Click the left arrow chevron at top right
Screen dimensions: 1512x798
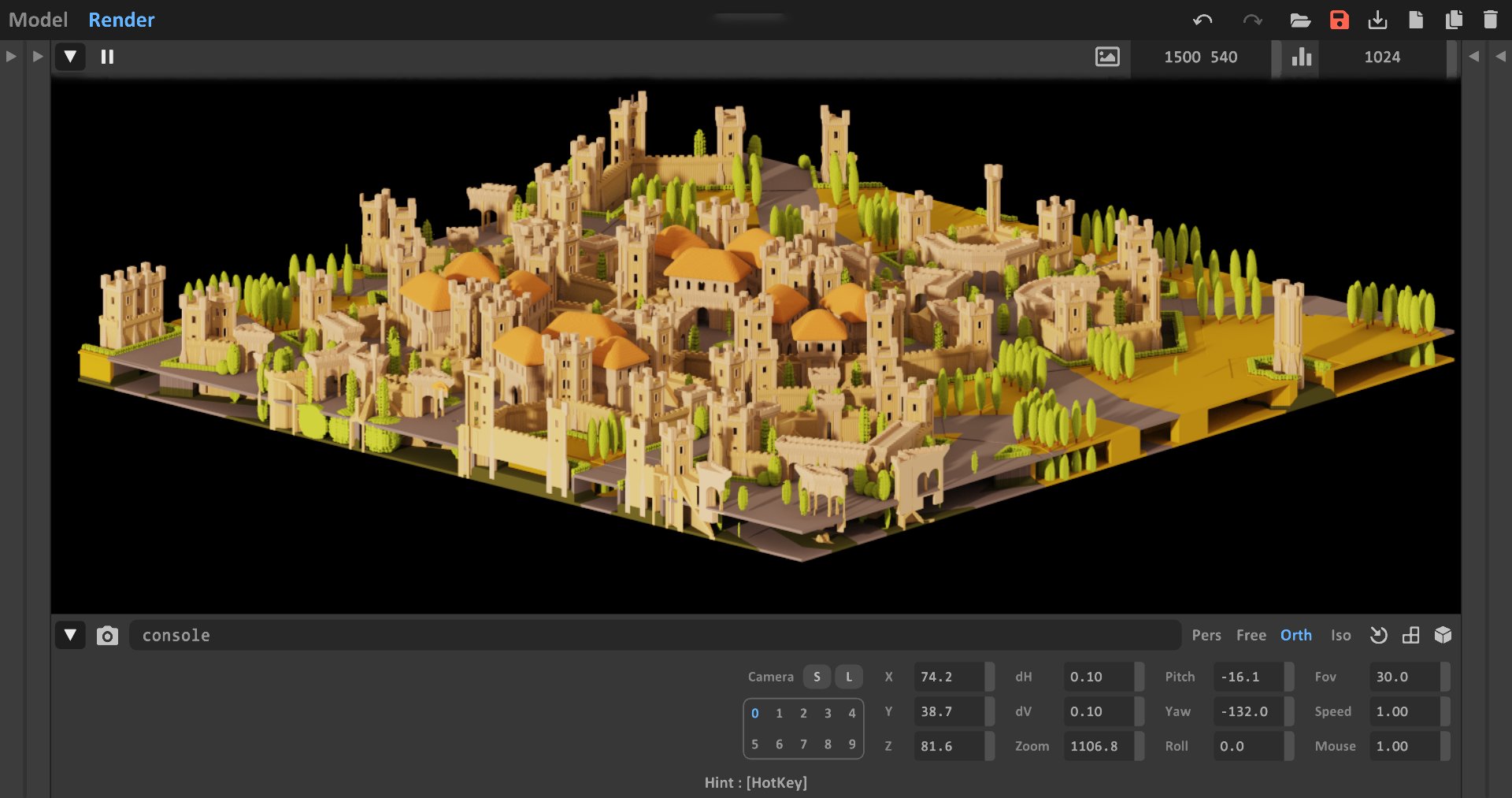(1473, 57)
